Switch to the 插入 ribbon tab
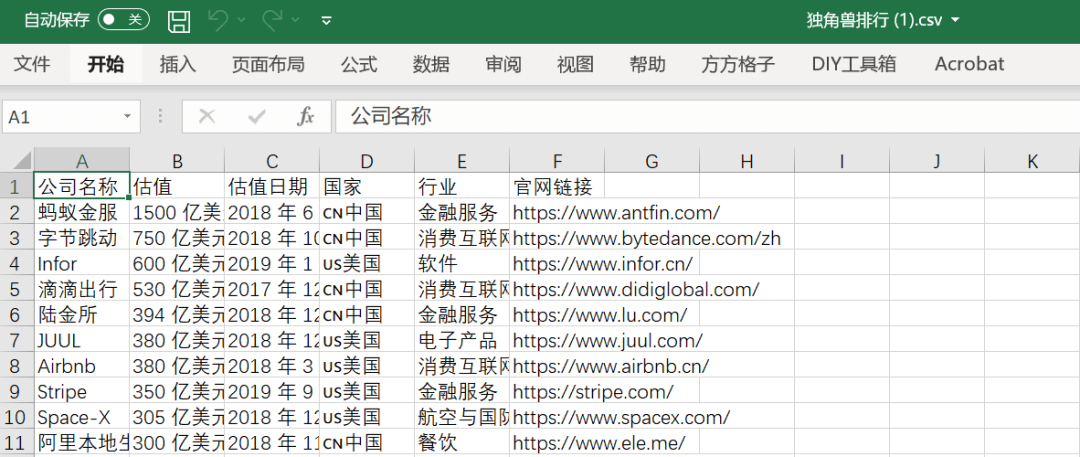The width and height of the screenshot is (1080, 457). click(178, 64)
